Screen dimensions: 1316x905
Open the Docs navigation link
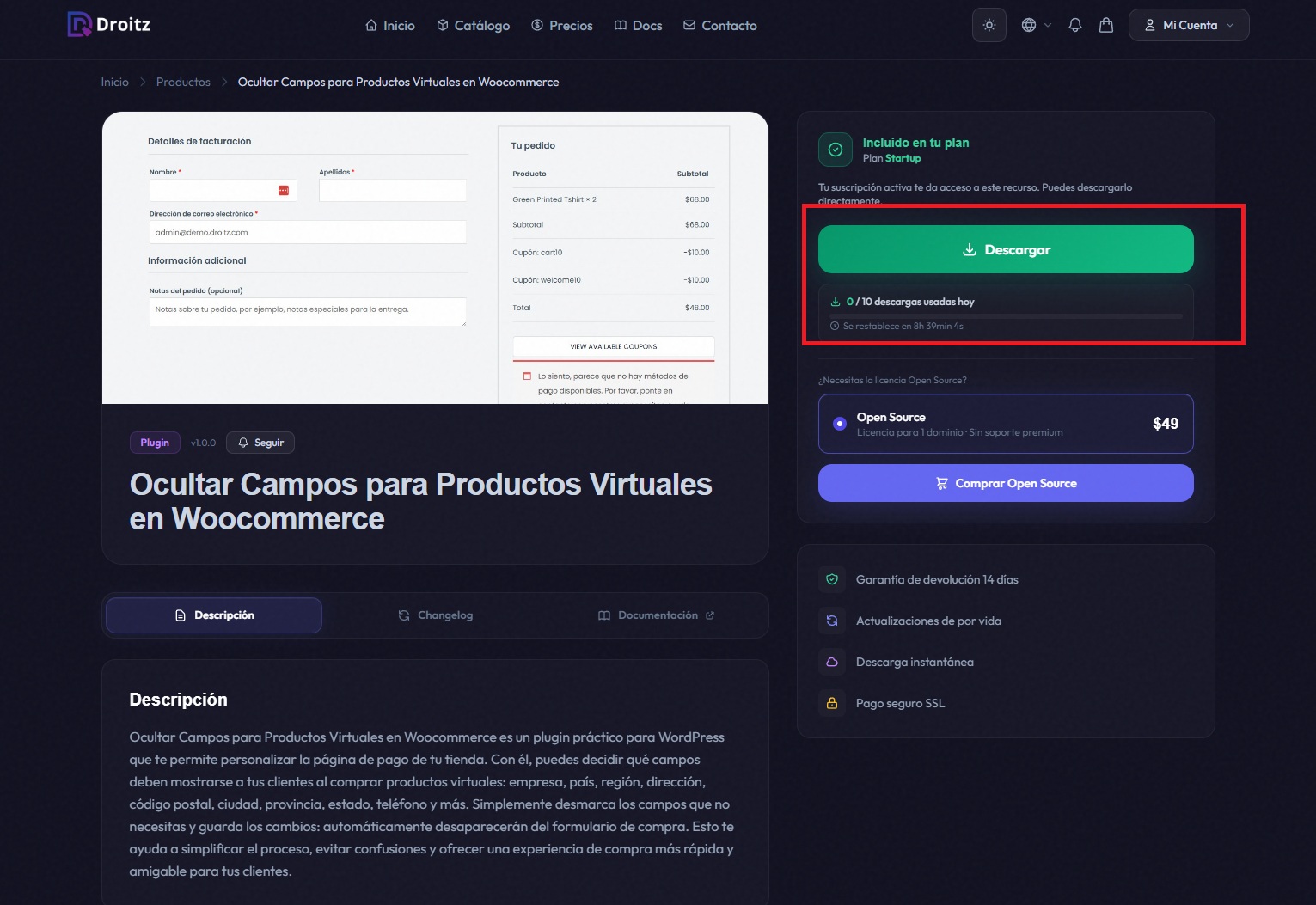tap(638, 26)
